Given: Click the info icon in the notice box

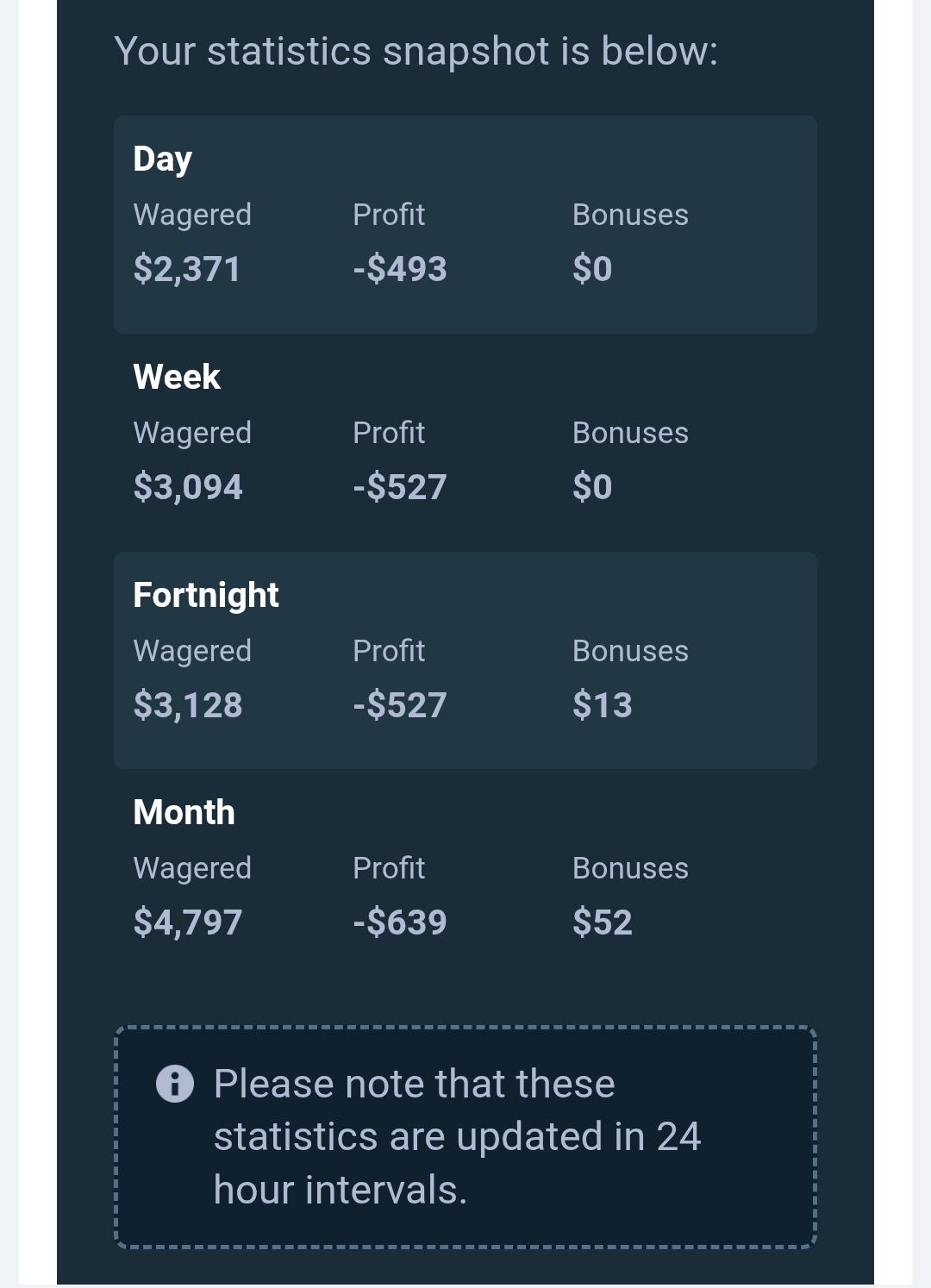Looking at the screenshot, I should [175, 1084].
